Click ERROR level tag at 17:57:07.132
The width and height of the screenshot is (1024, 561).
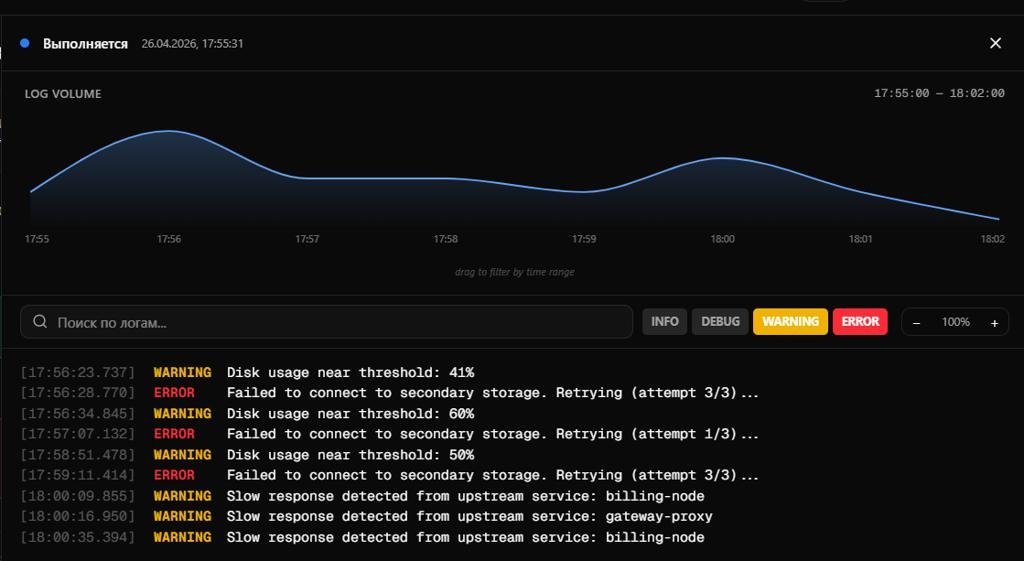(174, 434)
